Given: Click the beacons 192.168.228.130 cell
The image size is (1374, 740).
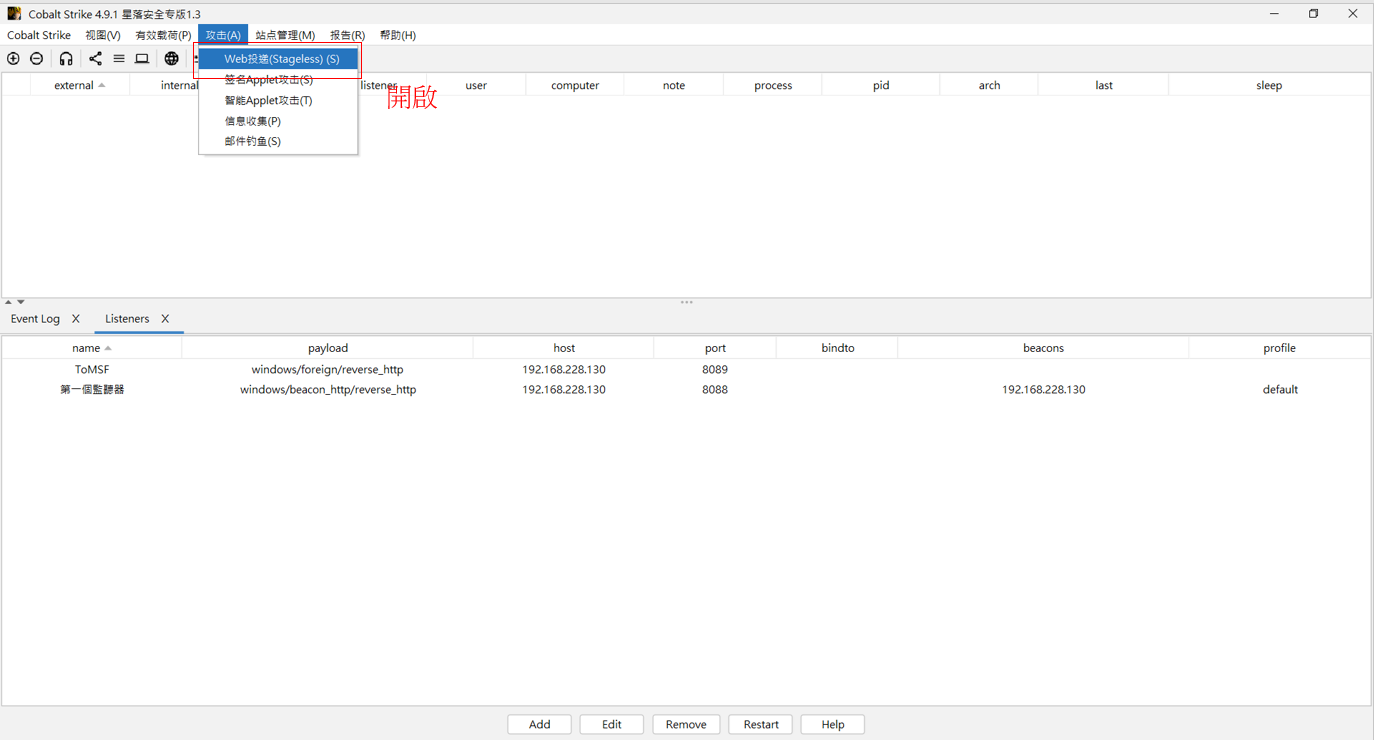Looking at the screenshot, I should [x=1043, y=390].
